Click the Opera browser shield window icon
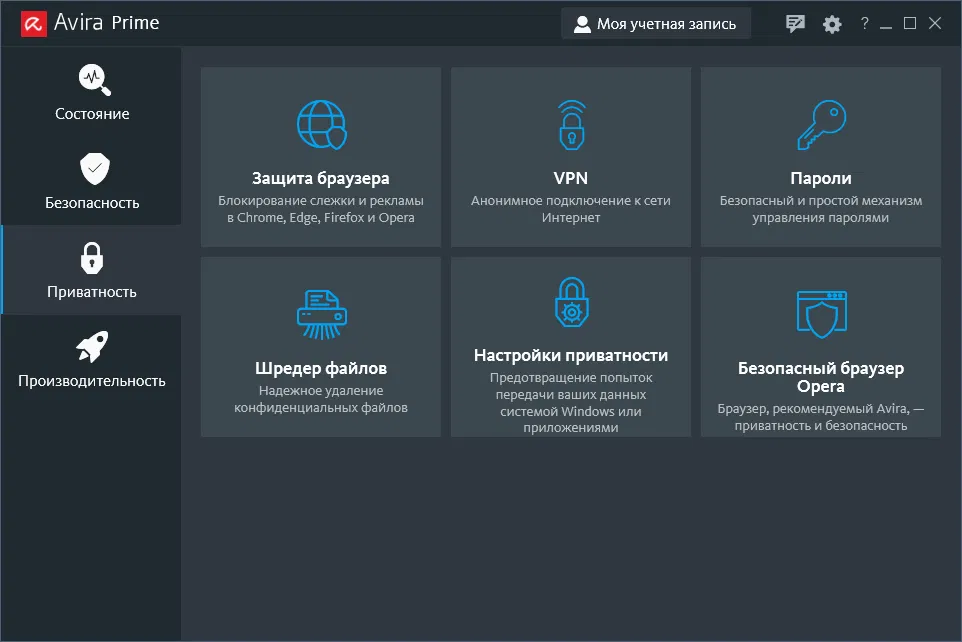This screenshot has width=962, height=642. (x=822, y=314)
